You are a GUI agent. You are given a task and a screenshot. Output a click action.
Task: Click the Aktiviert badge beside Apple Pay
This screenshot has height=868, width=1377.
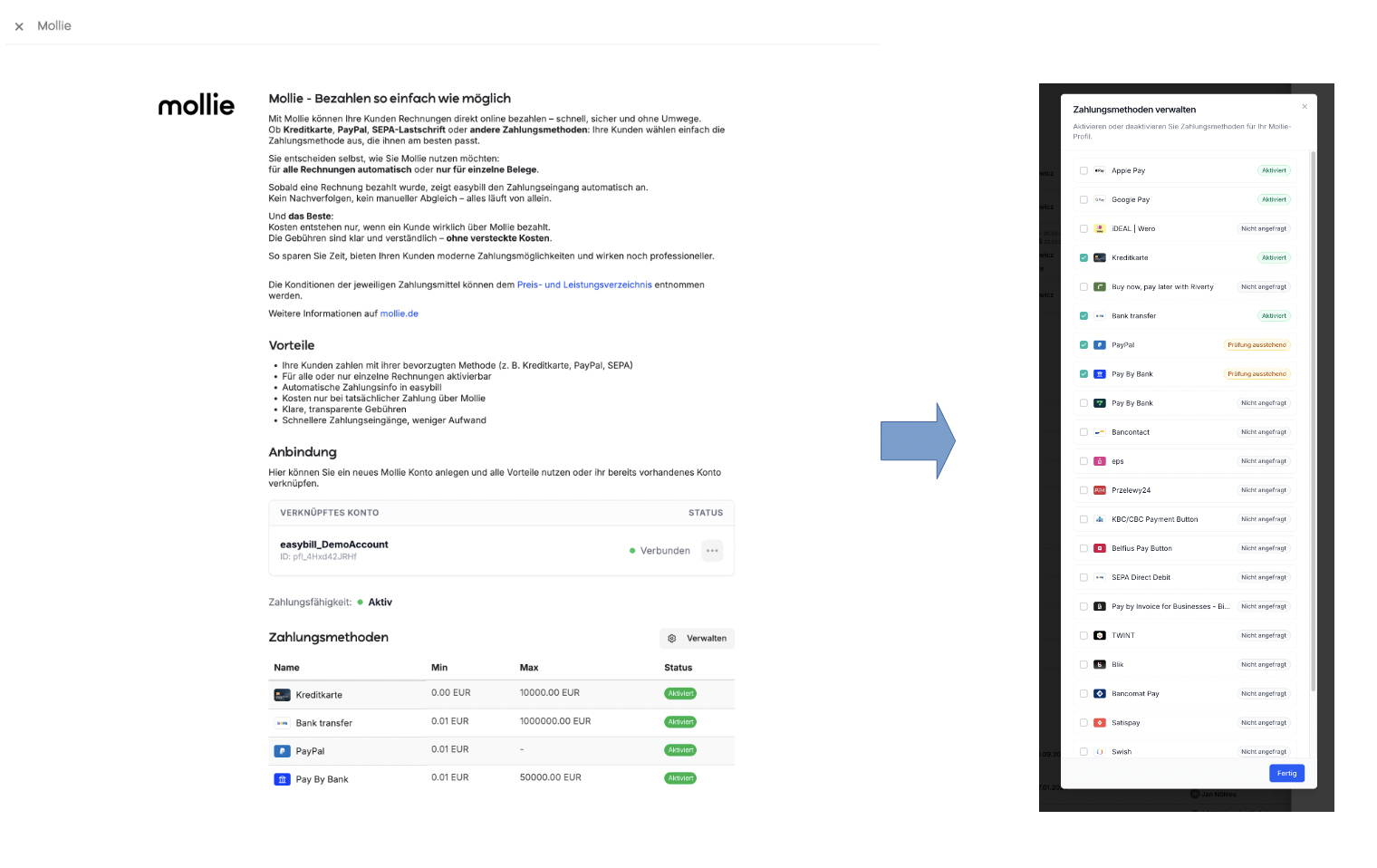point(1274,170)
